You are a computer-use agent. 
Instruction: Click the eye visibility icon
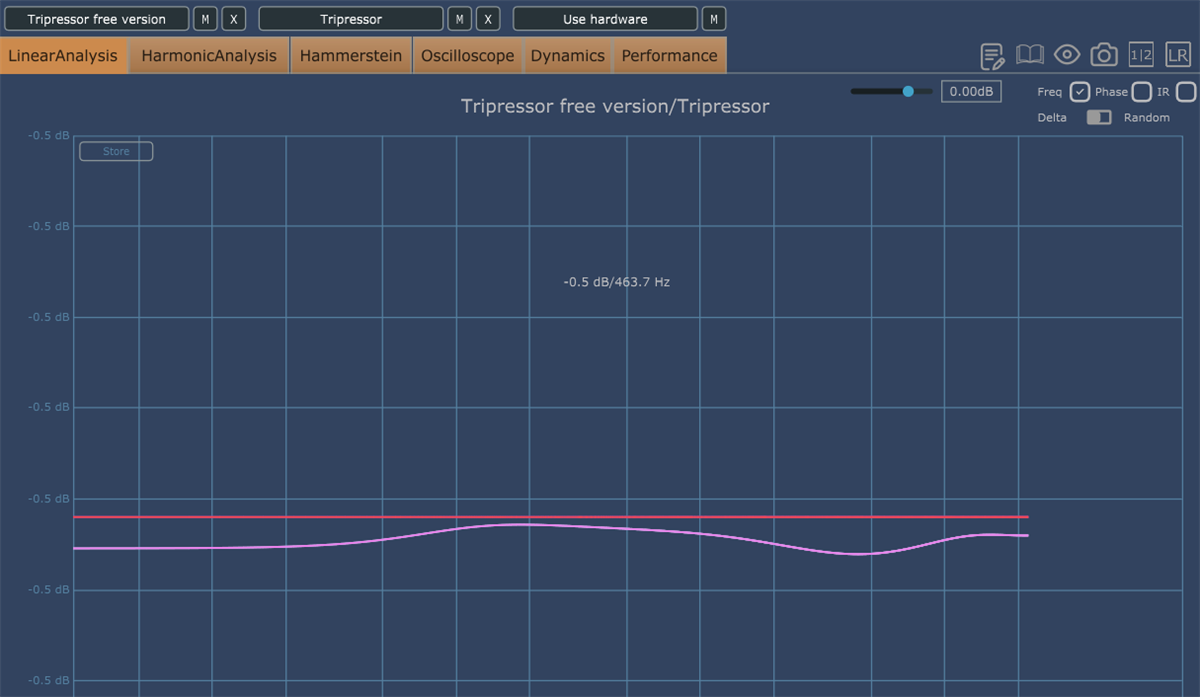point(1067,55)
